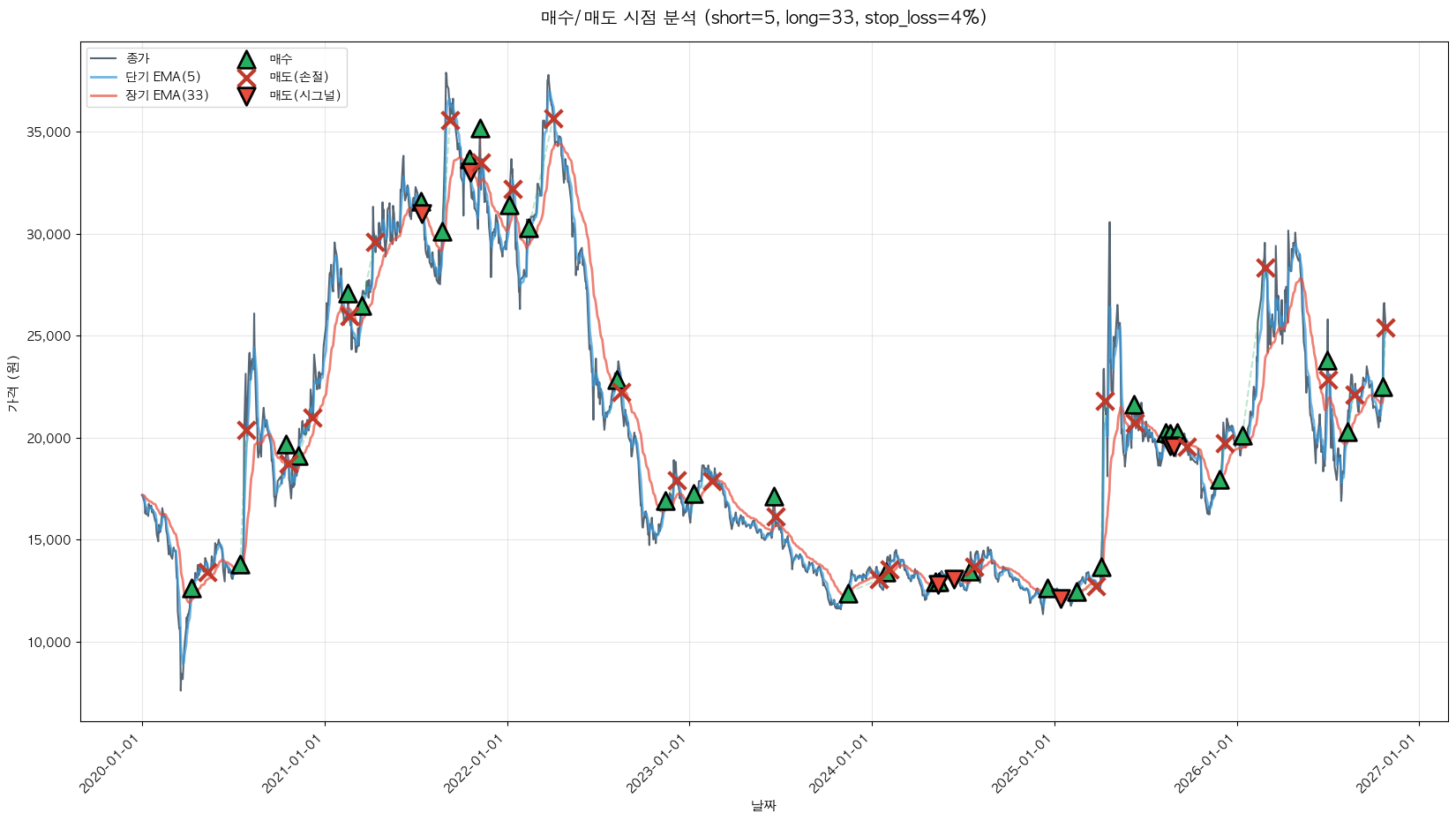
Task: Click the chart title 매수/매도 시점 분석
Action: point(763,18)
